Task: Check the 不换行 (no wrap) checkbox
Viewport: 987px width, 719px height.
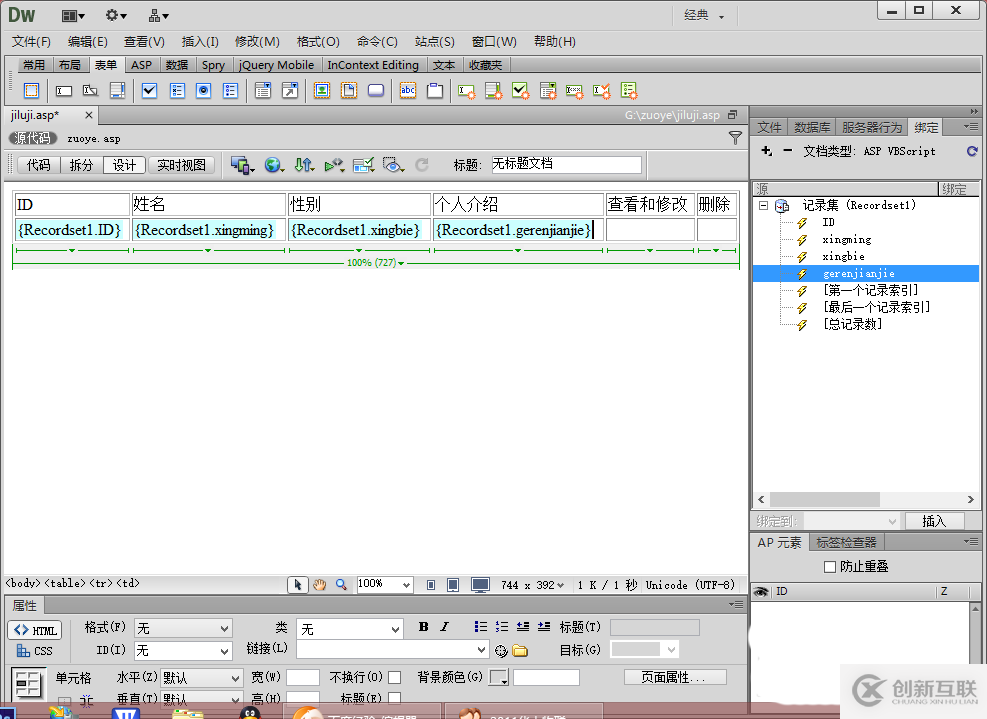Action: 395,677
